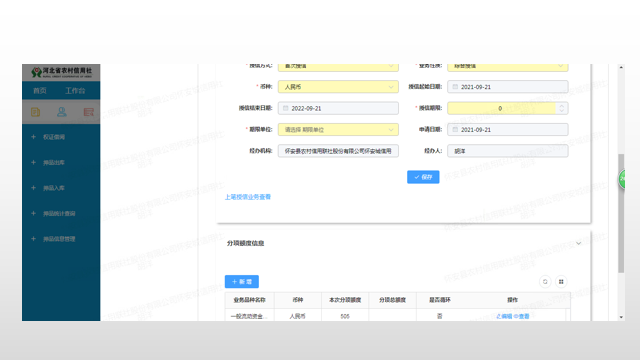Viewport: 640px width, 360px height.
Task: Click the 授信起始日期 date field
Action: [508, 87]
